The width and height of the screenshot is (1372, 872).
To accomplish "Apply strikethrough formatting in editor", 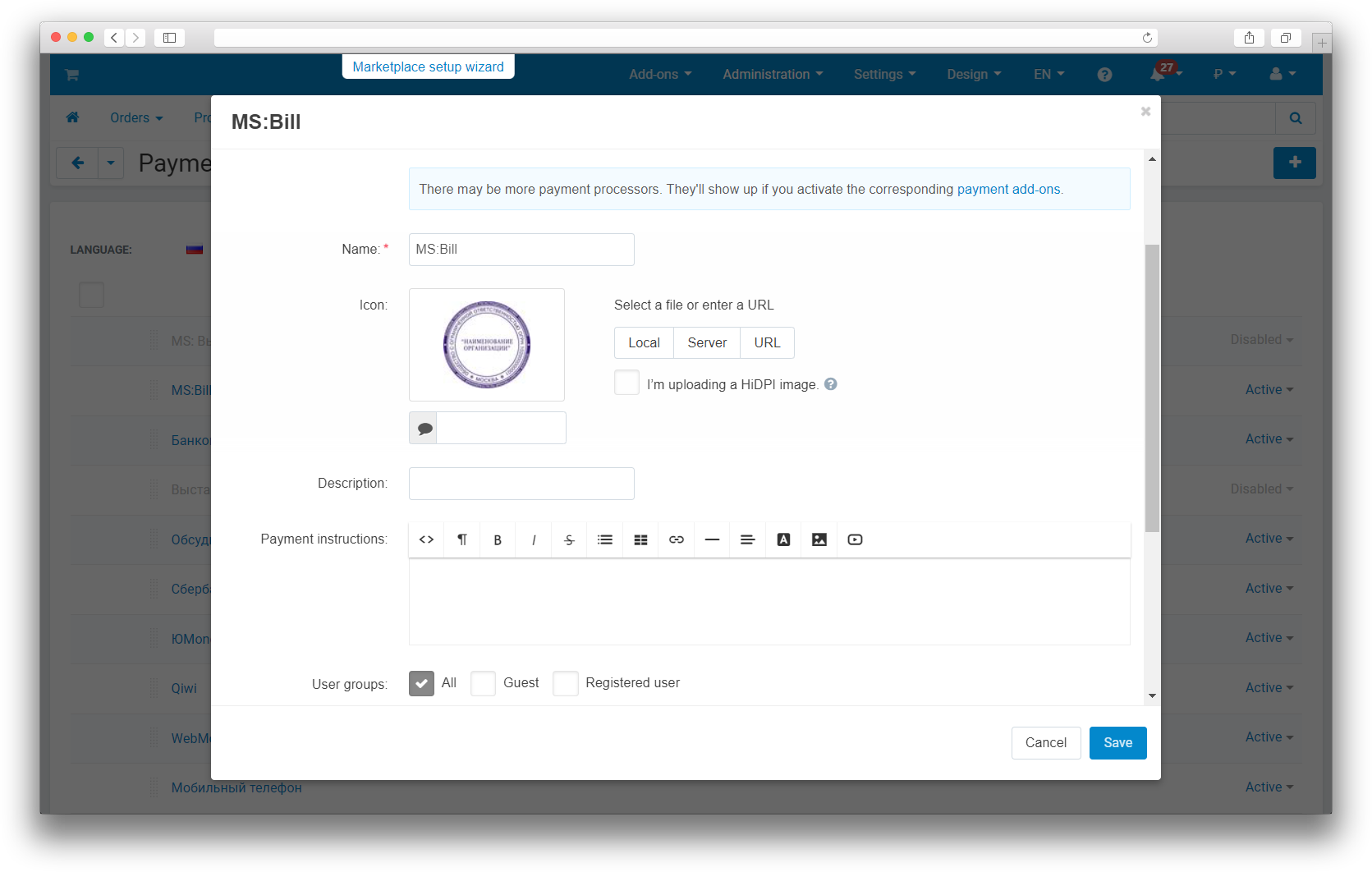I will tap(569, 540).
